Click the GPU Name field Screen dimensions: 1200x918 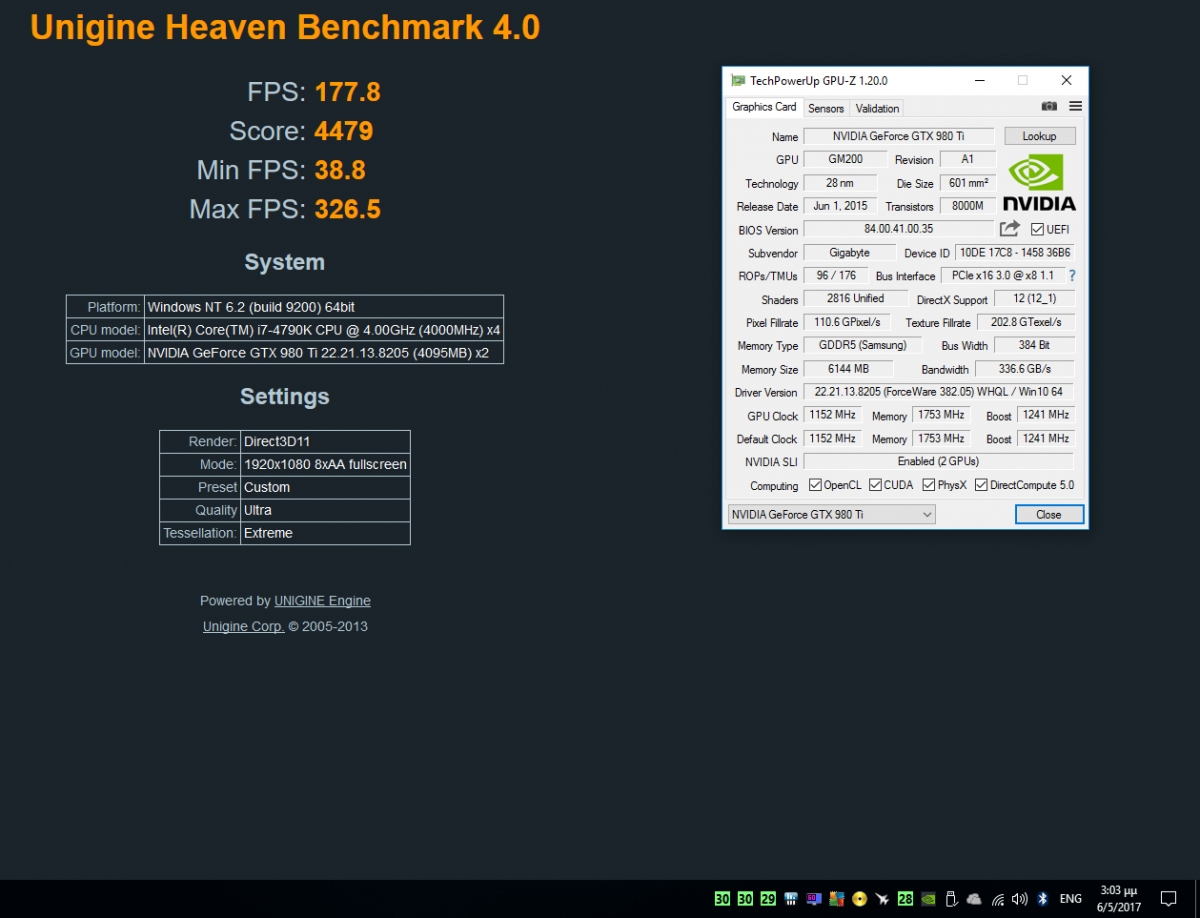(x=899, y=136)
